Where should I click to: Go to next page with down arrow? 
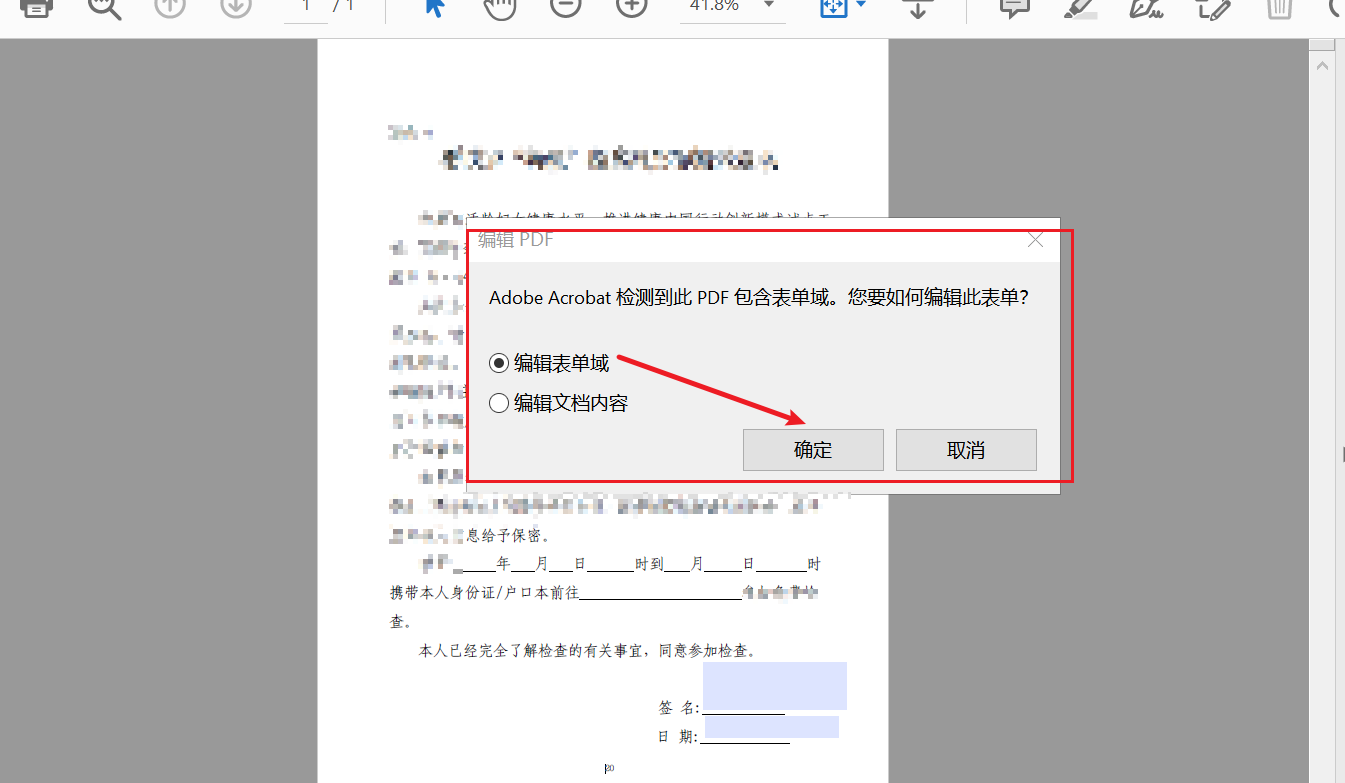coord(235,7)
